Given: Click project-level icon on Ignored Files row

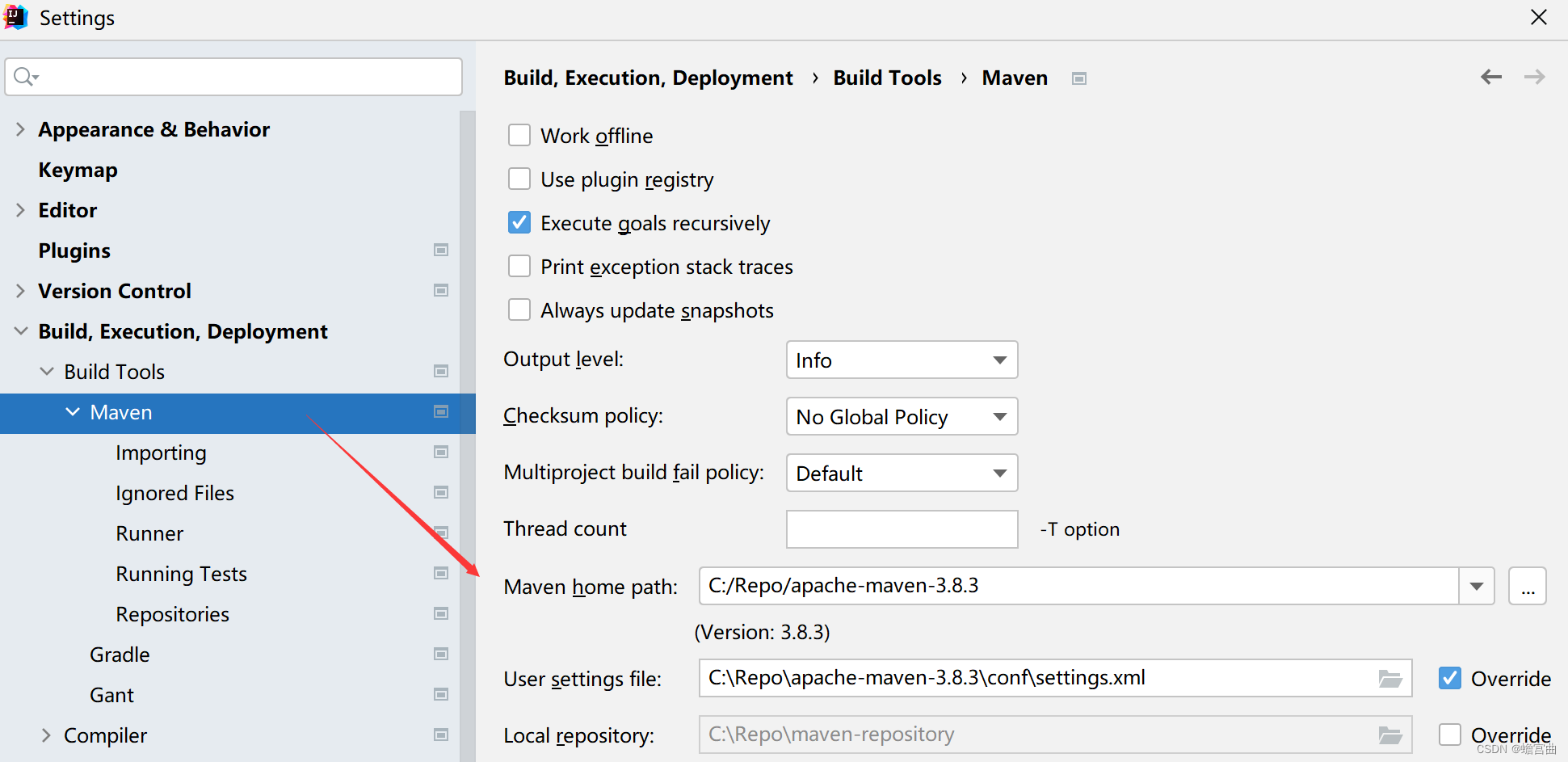Looking at the screenshot, I should coord(441,492).
